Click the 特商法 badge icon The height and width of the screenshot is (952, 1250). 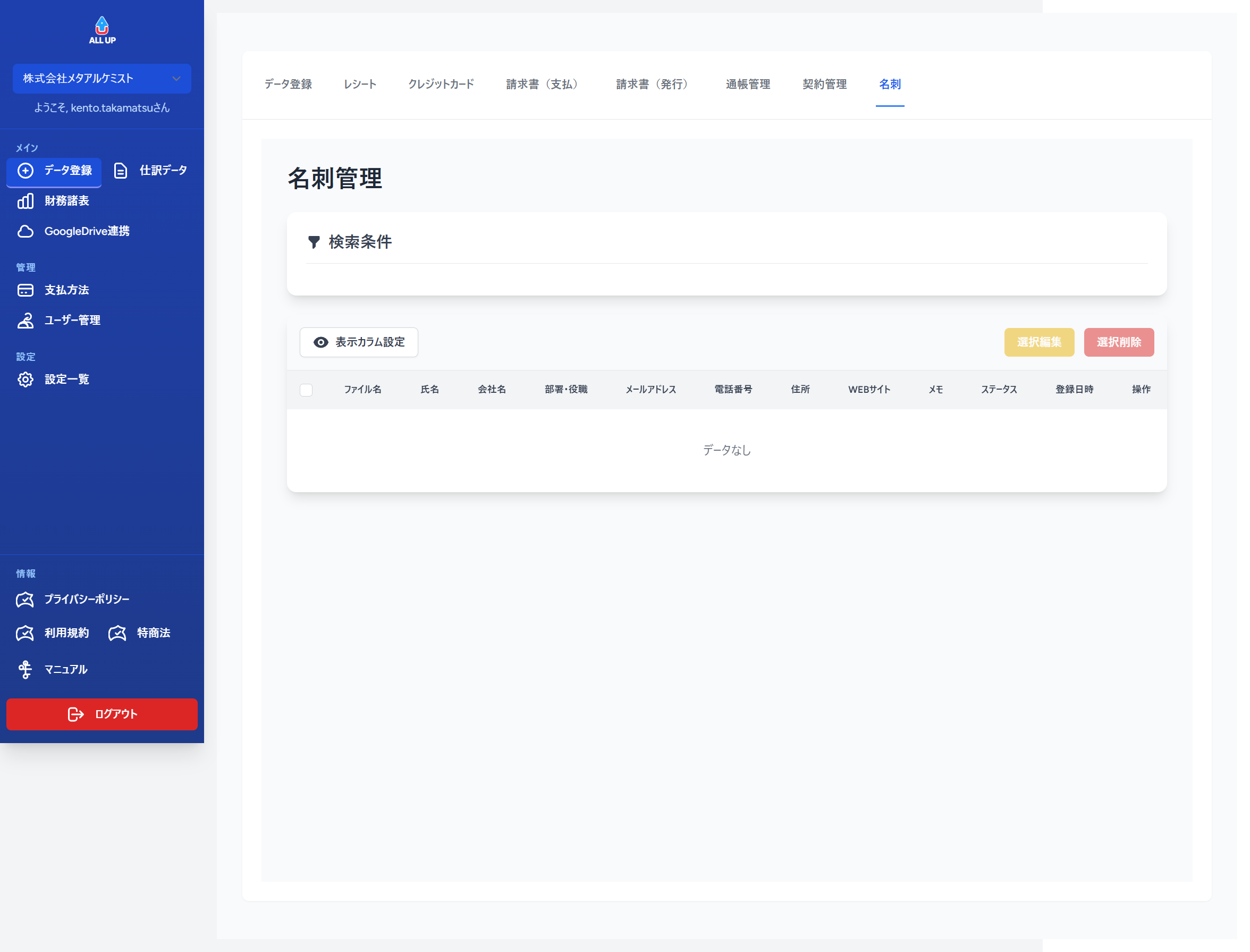coord(117,633)
